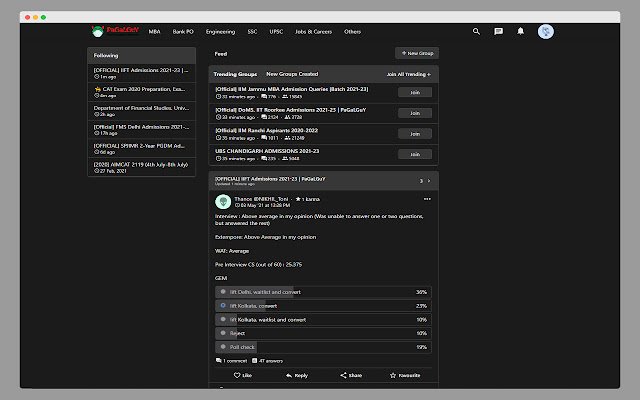Open IIM Ranchi Aspirants 2020-2022 title
The image size is (640, 400).
[266, 131]
